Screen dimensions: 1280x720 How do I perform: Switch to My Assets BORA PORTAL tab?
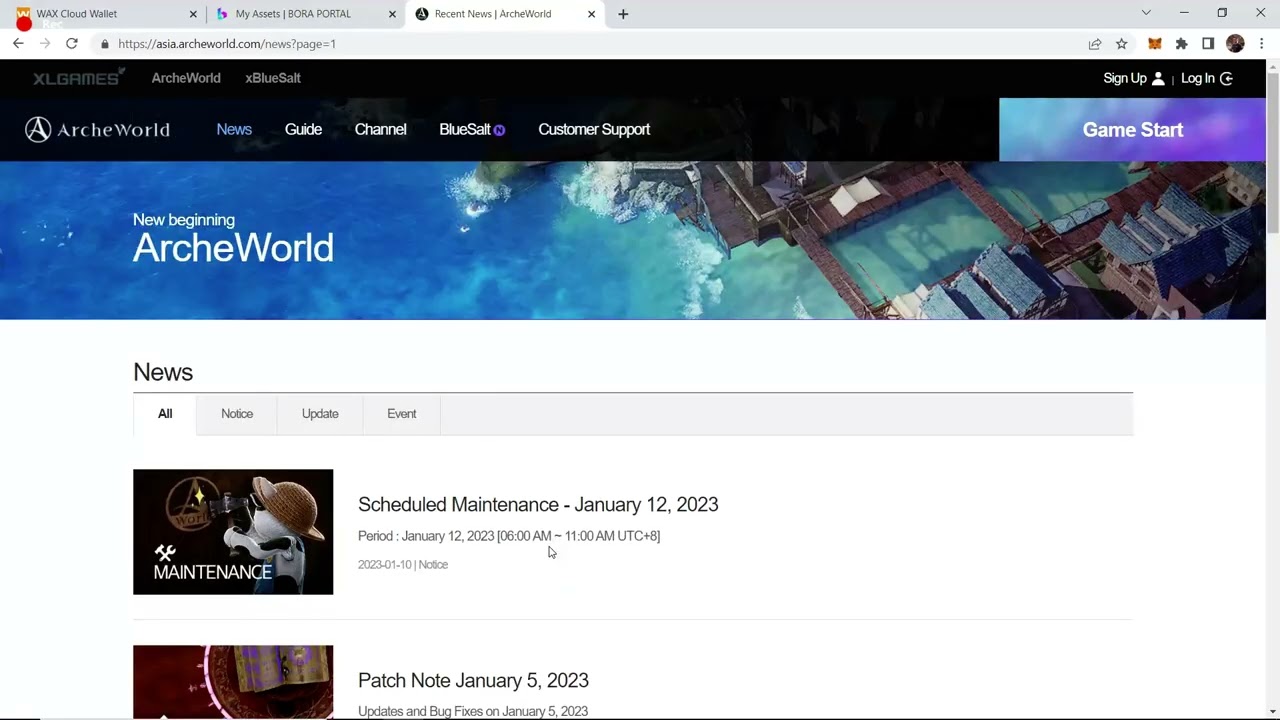click(305, 14)
